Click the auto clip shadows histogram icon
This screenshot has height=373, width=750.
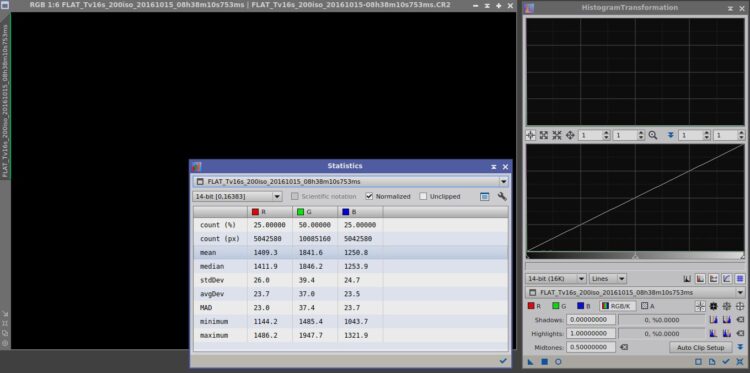713,320
